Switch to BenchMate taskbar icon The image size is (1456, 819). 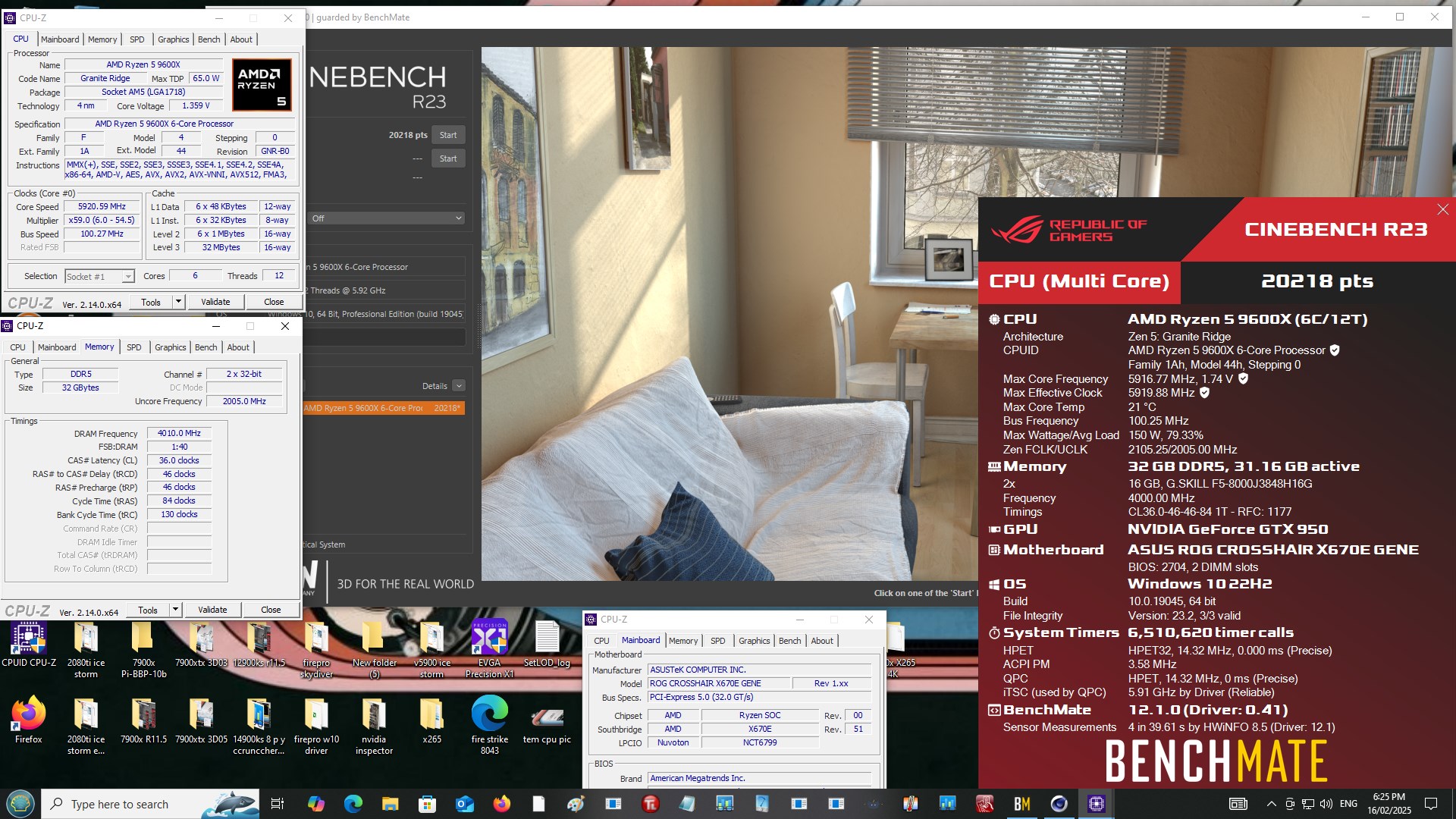(1022, 804)
